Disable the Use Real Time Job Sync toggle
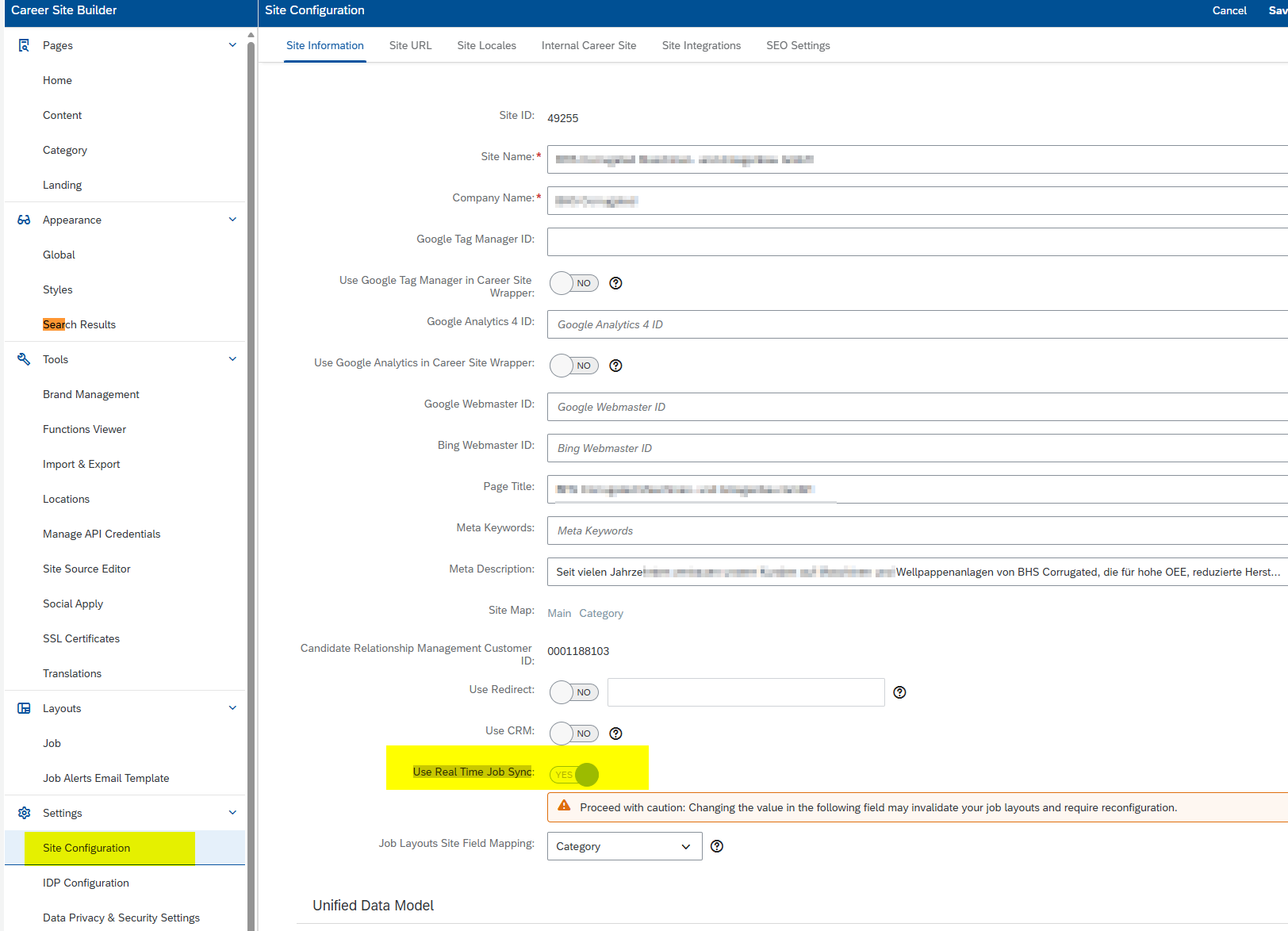Image resolution: width=1288 pixels, height=931 pixels. (x=574, y=775)
